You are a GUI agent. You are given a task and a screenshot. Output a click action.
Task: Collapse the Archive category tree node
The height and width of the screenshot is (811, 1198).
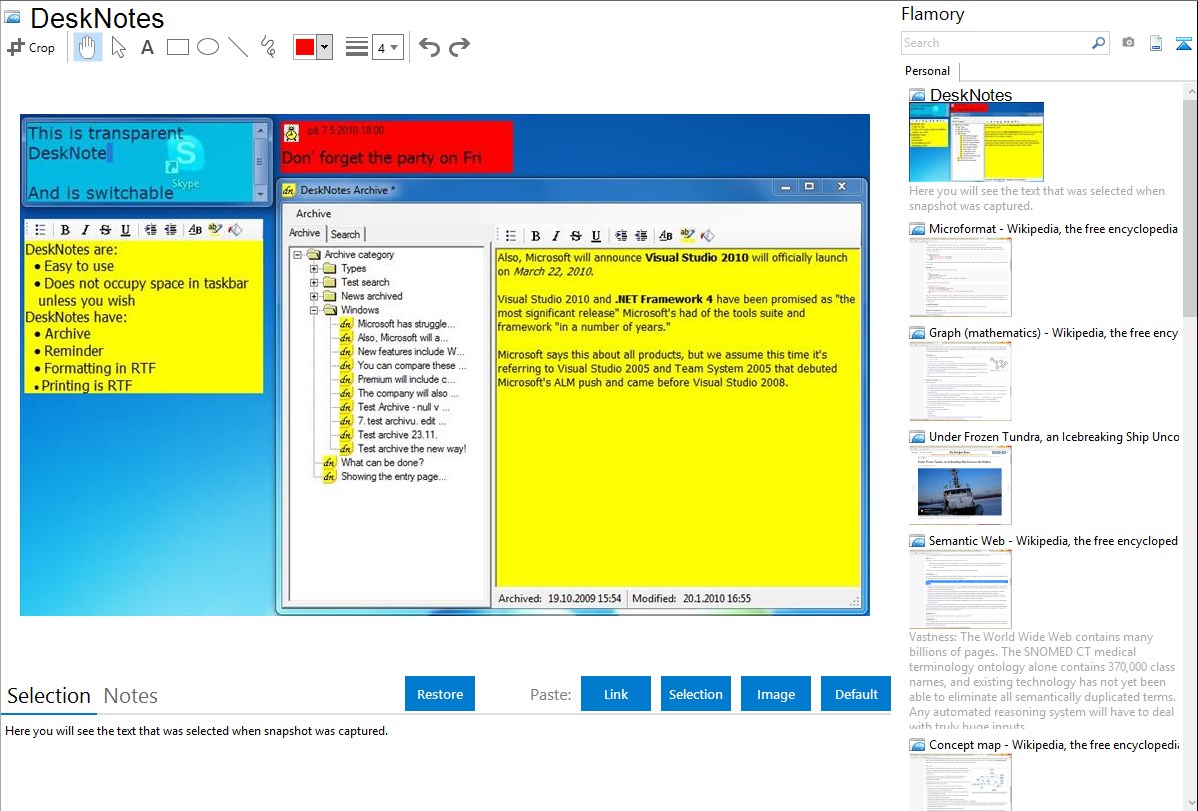tap(297, 255)
